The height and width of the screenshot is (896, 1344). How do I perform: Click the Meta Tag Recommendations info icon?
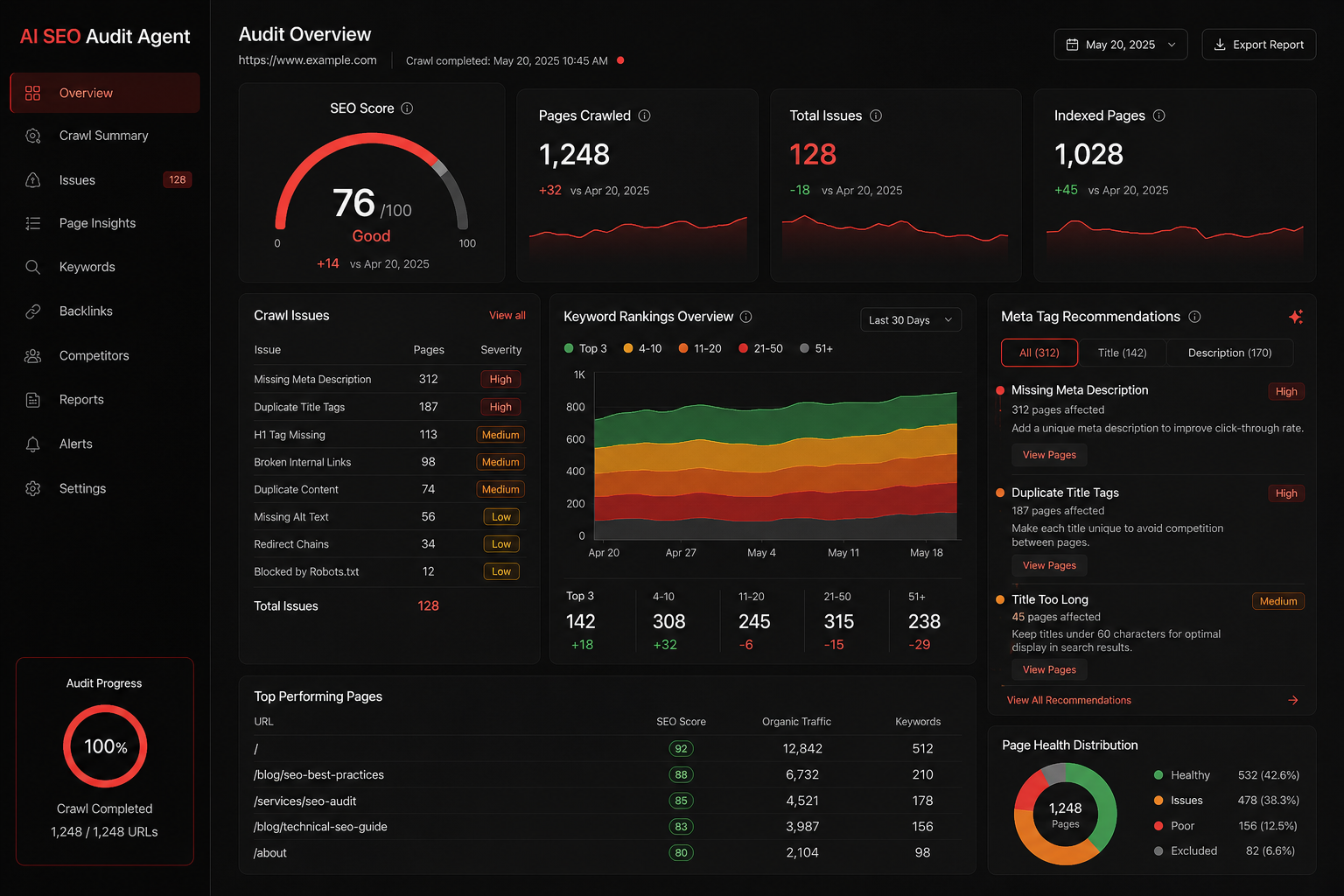pos(1194,317)
